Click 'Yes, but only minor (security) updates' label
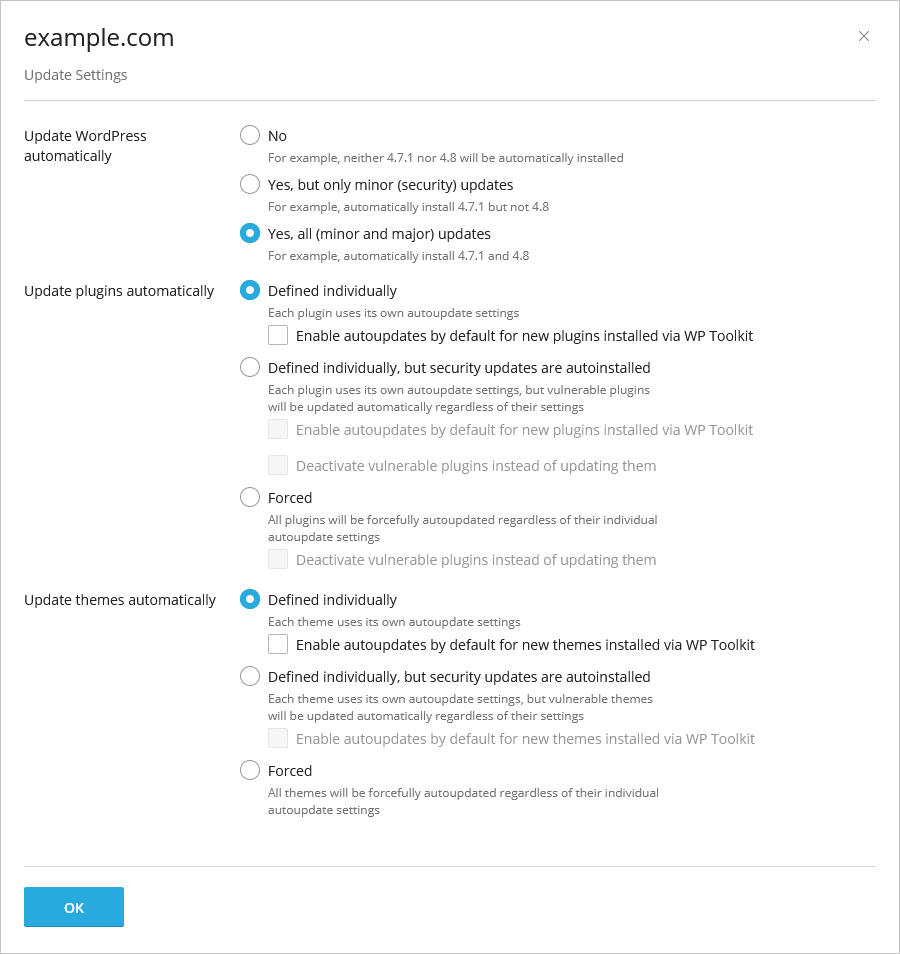The image size is (900, 954). click(x=390, y=185)
